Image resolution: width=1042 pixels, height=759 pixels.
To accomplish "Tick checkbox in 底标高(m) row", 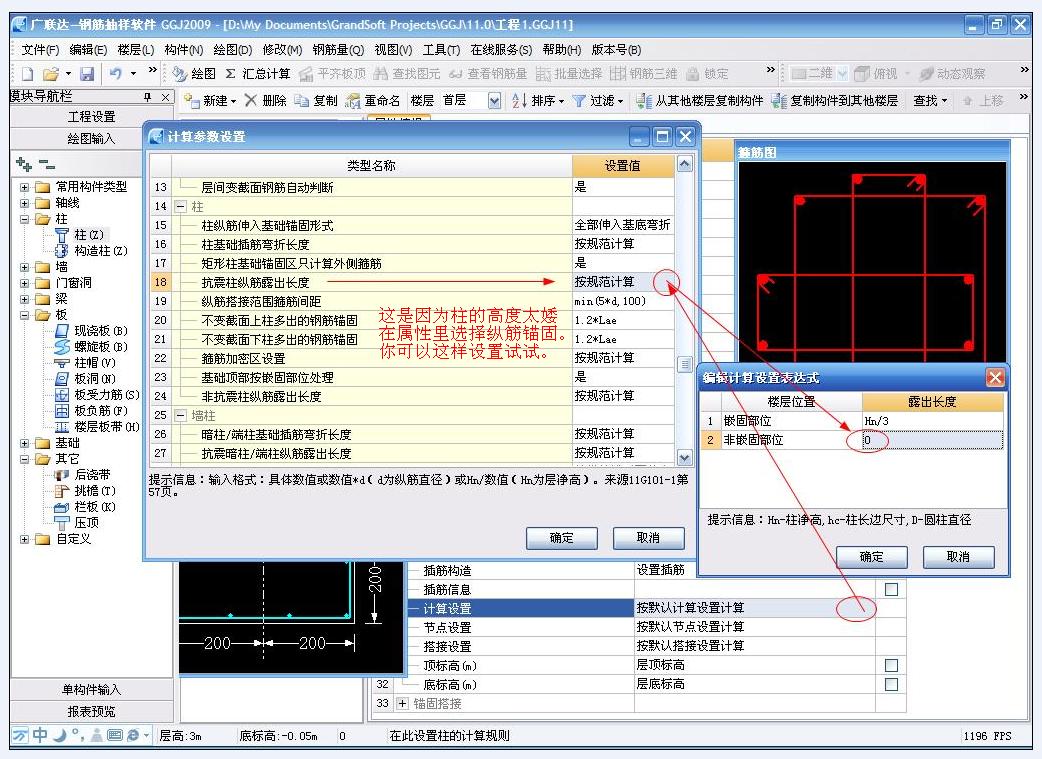I will coord(892,685).
